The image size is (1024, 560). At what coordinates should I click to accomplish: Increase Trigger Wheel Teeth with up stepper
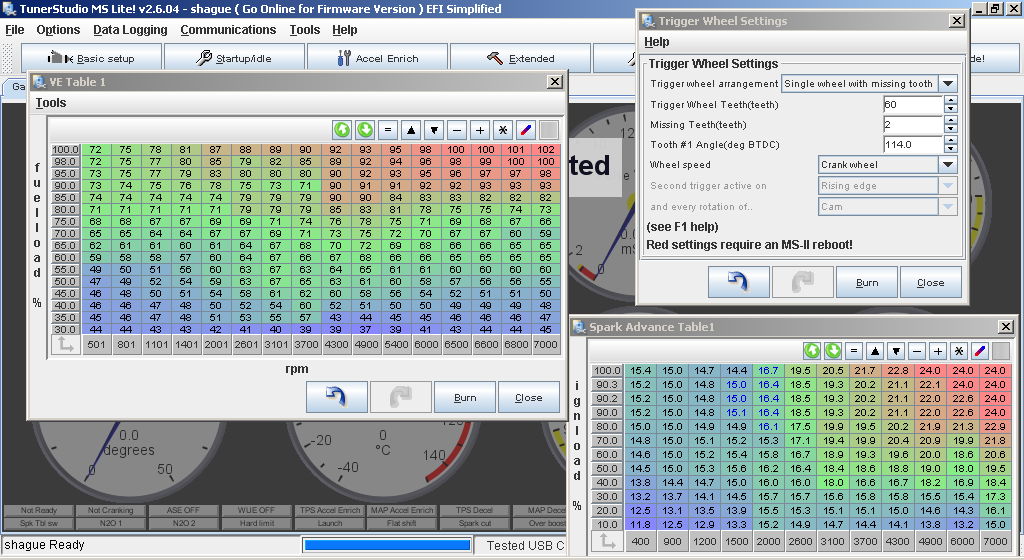point(951,100)
